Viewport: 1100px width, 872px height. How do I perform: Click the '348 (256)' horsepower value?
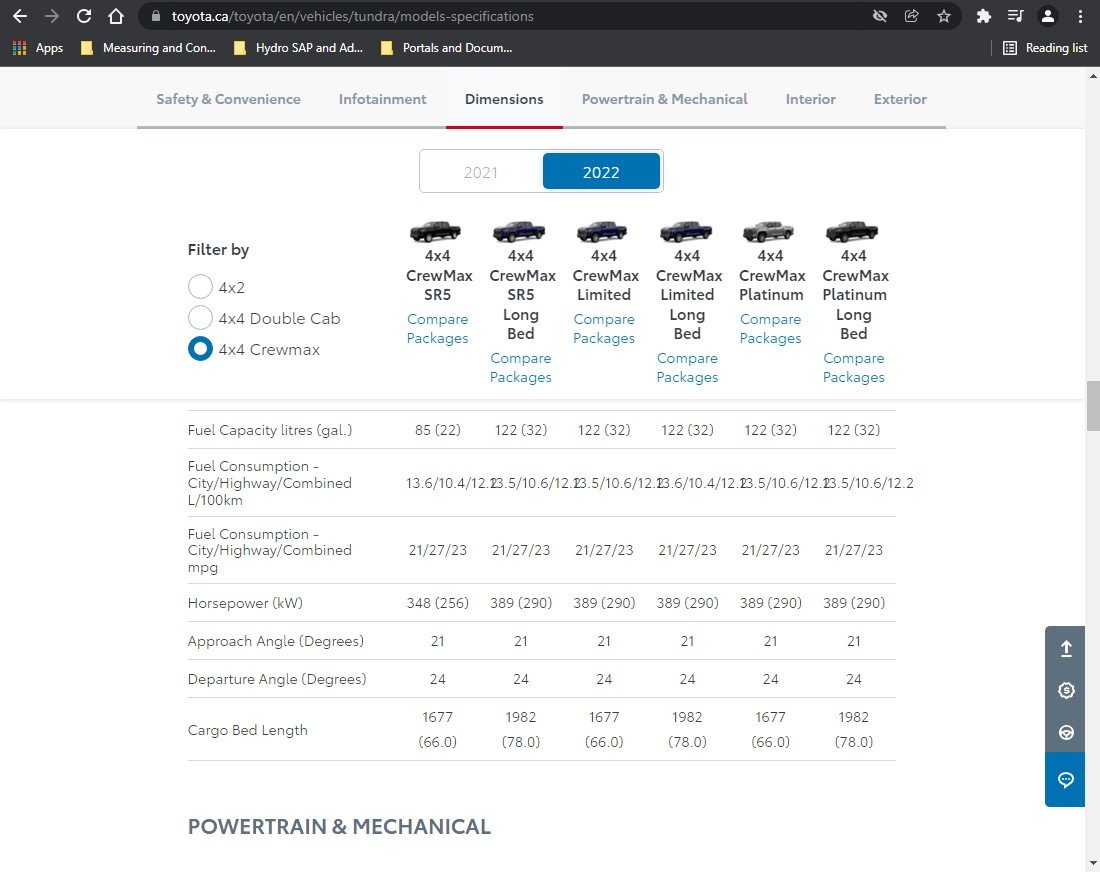click(x=437, y=603)
